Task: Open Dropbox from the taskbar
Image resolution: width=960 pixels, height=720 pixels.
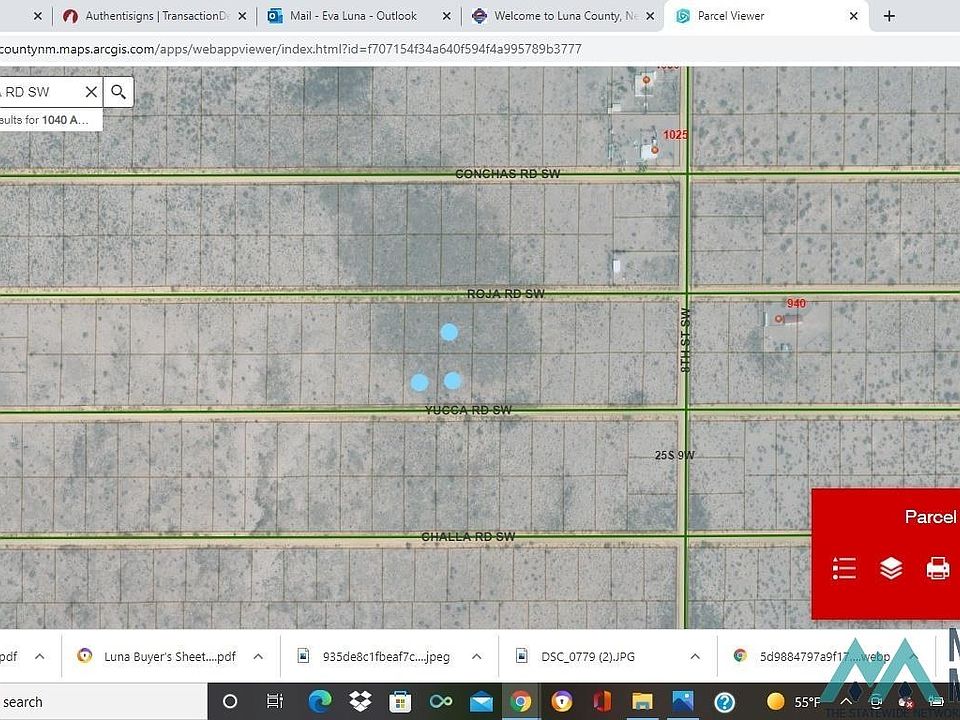Action: [360, 701]
